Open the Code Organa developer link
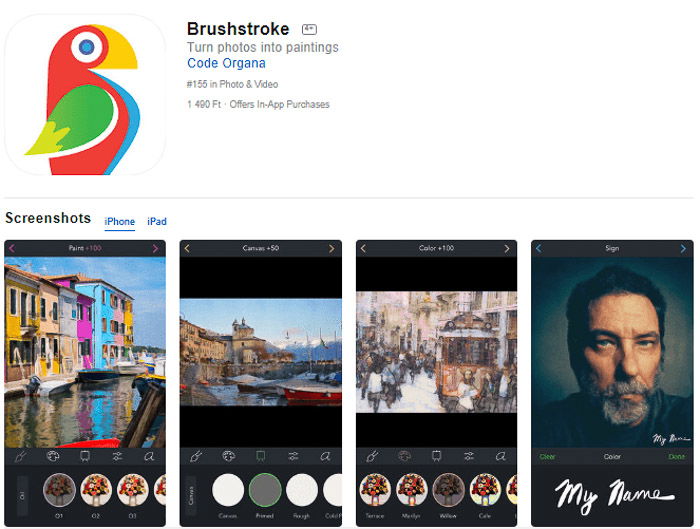Image resolution: width=700 pixels, height=529 pixels. (x=226, y=63)
